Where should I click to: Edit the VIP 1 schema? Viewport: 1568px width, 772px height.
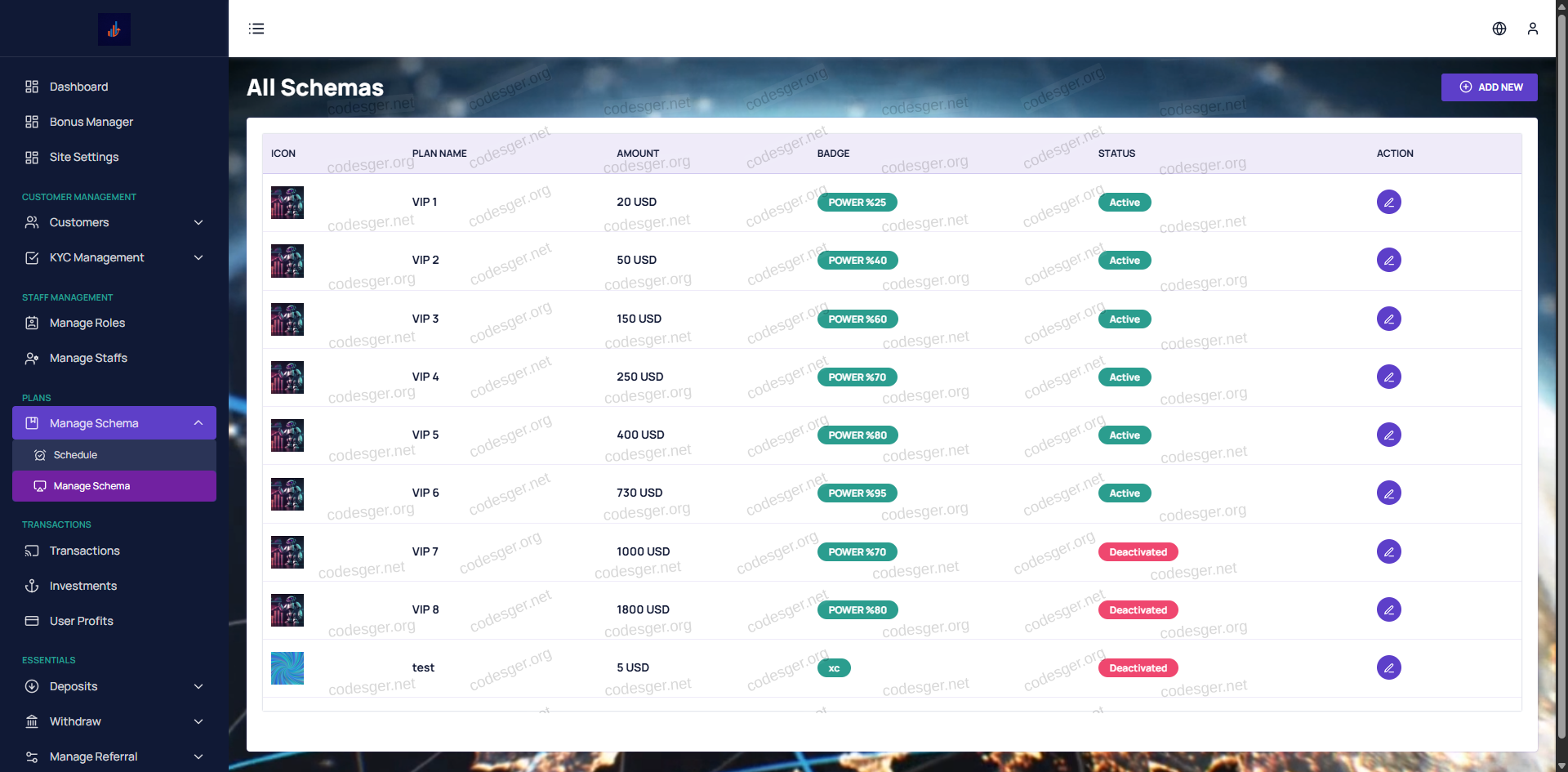pyautogui.click(x=1388, y=202)
